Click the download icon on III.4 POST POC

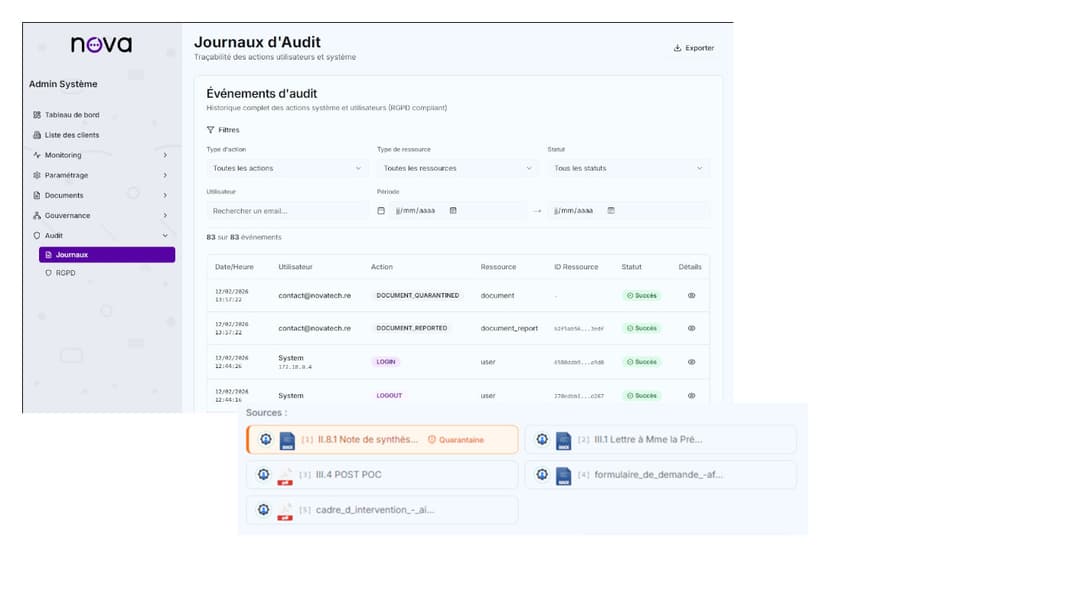click(264, 473)
